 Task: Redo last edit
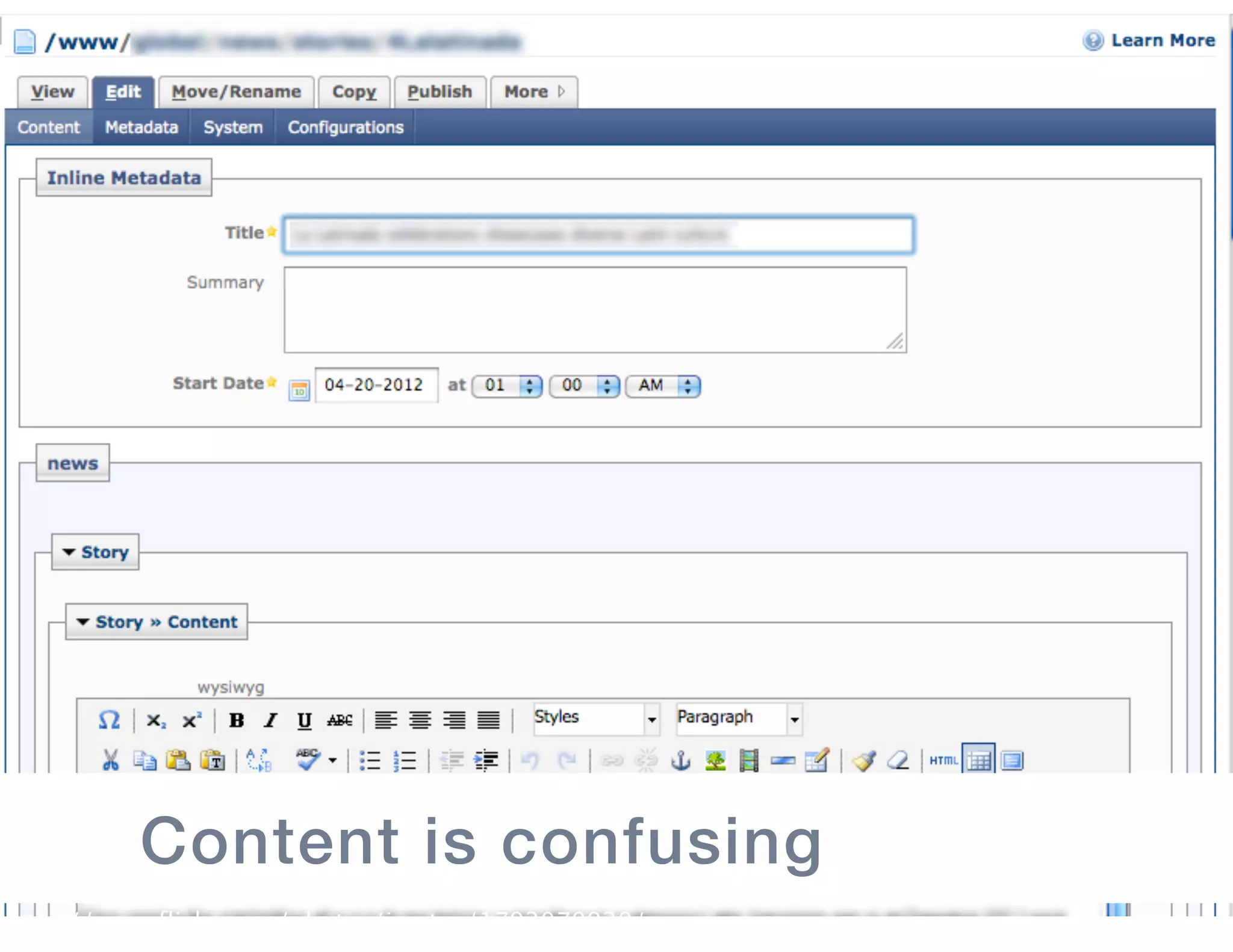pos(567,761)
